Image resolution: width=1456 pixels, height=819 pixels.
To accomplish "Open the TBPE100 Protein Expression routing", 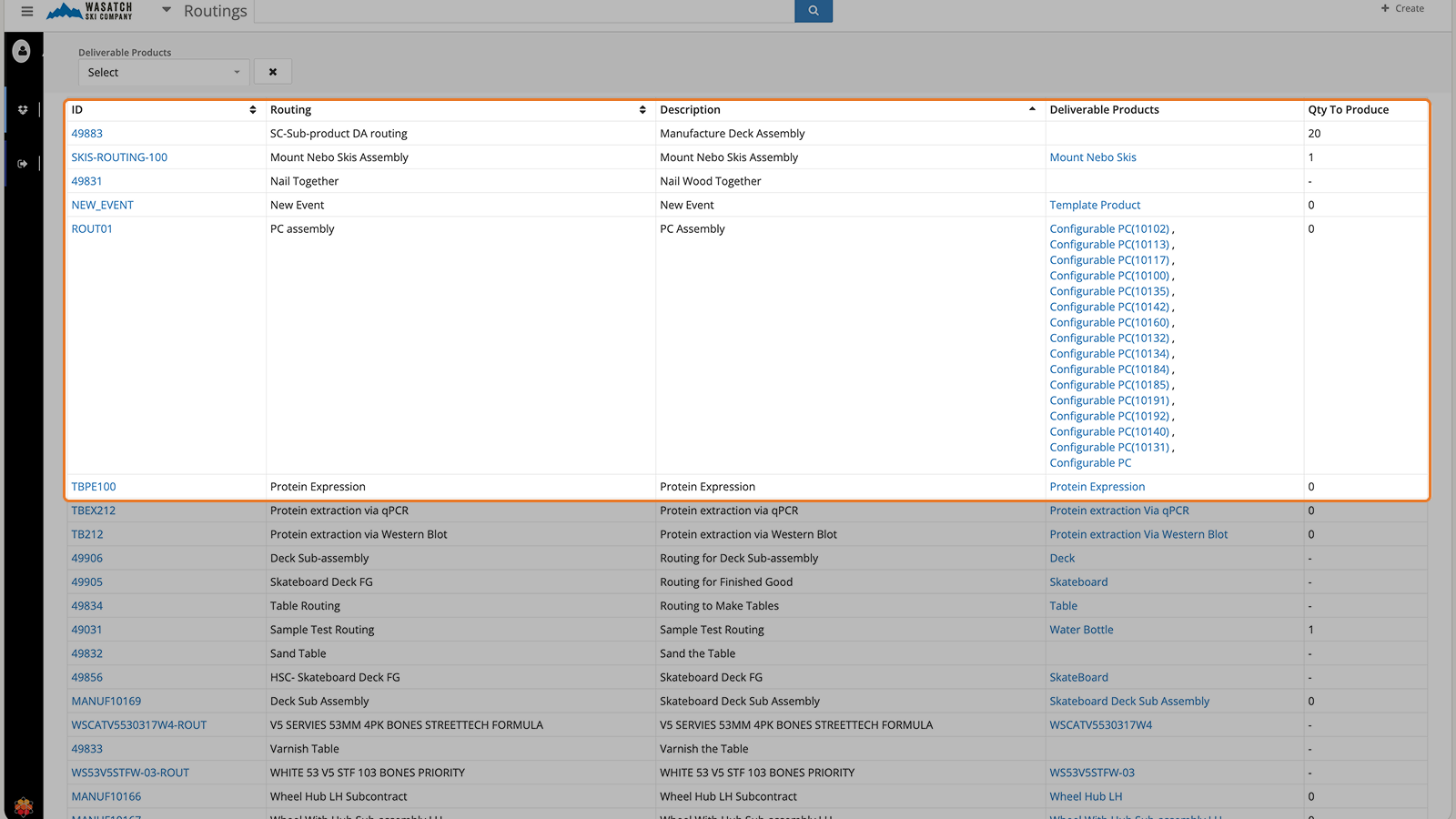I will pos(94,486).
